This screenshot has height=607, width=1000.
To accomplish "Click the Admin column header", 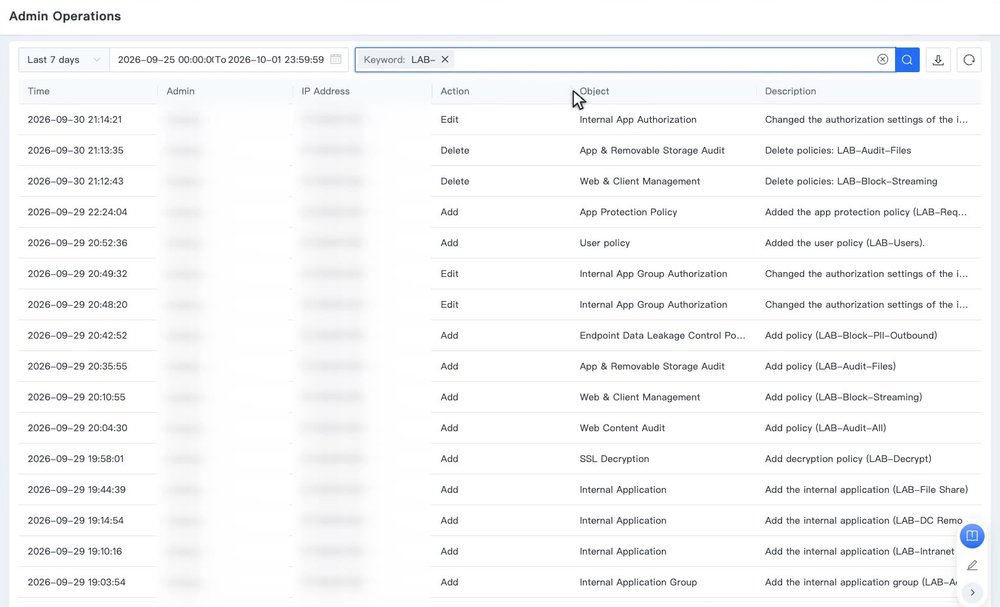I will click(x=180, y=91).
